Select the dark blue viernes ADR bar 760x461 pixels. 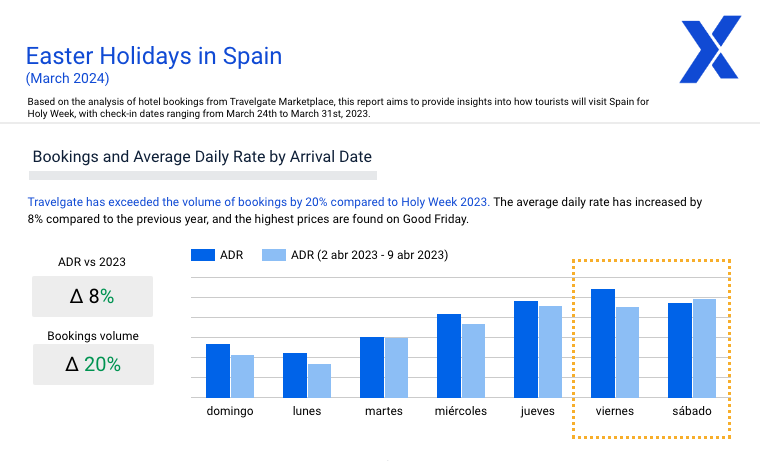[x=603, y=343]
